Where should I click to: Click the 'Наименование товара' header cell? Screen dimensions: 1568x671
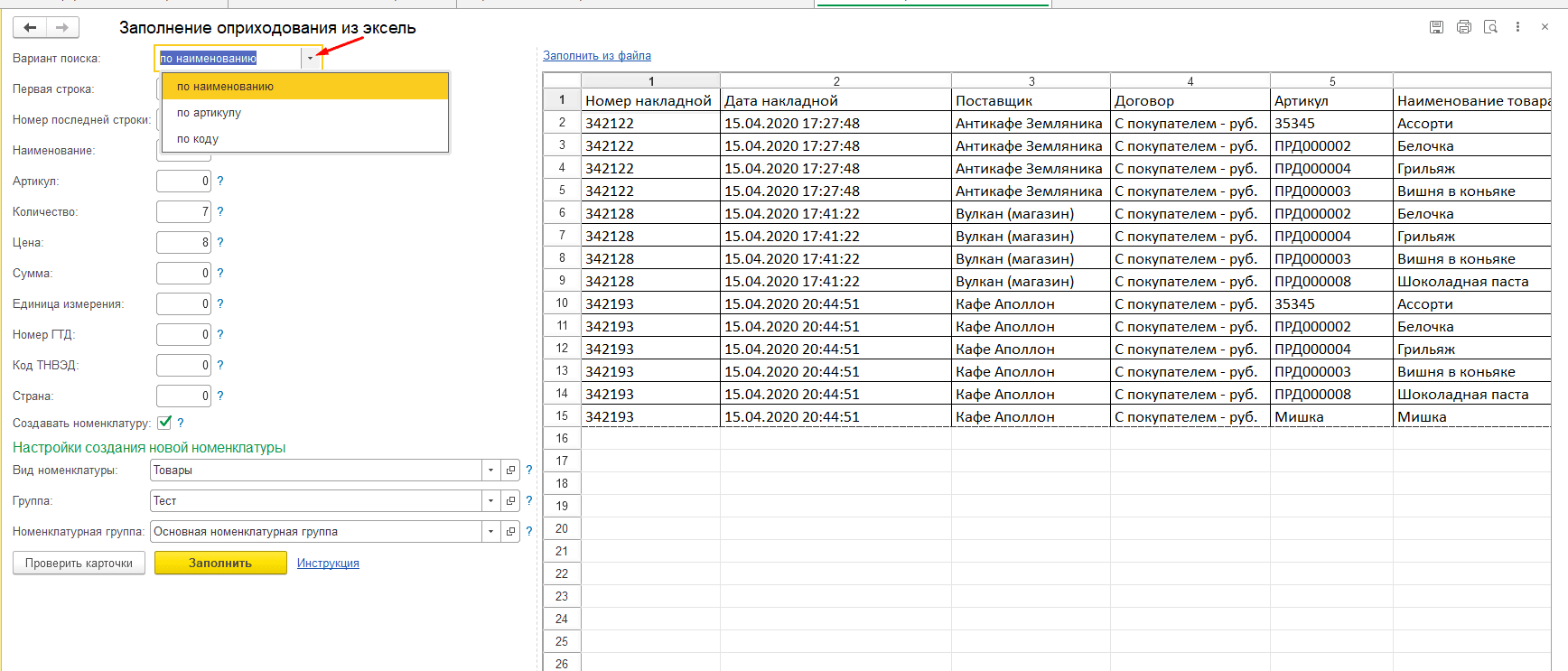click(1472, 100)
